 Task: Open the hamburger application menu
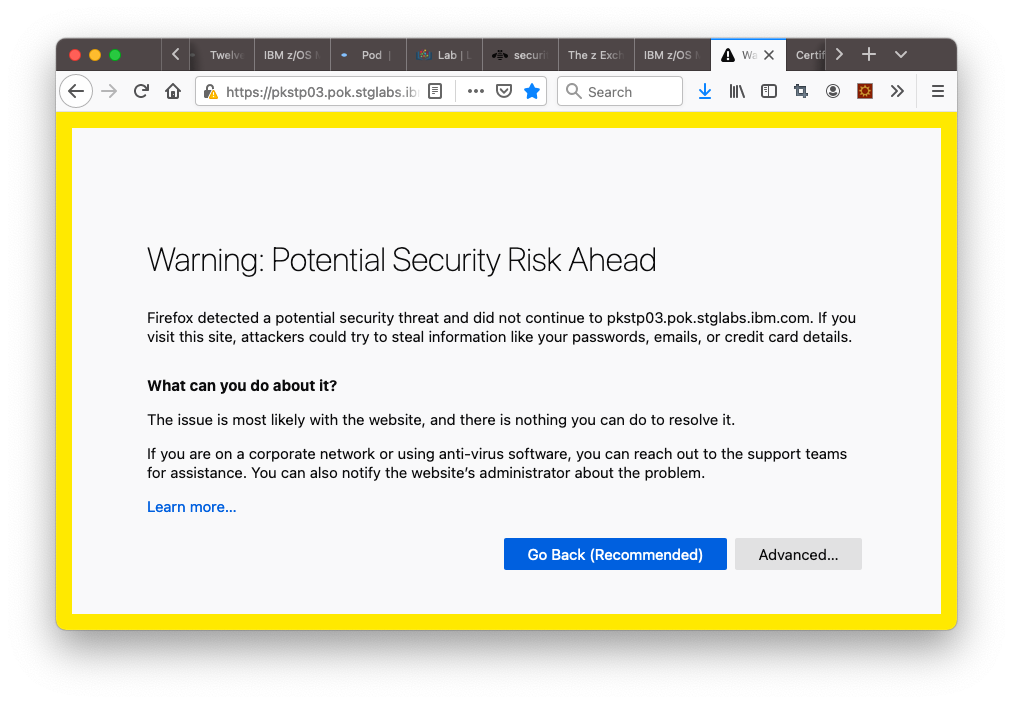tap(937, 91)
